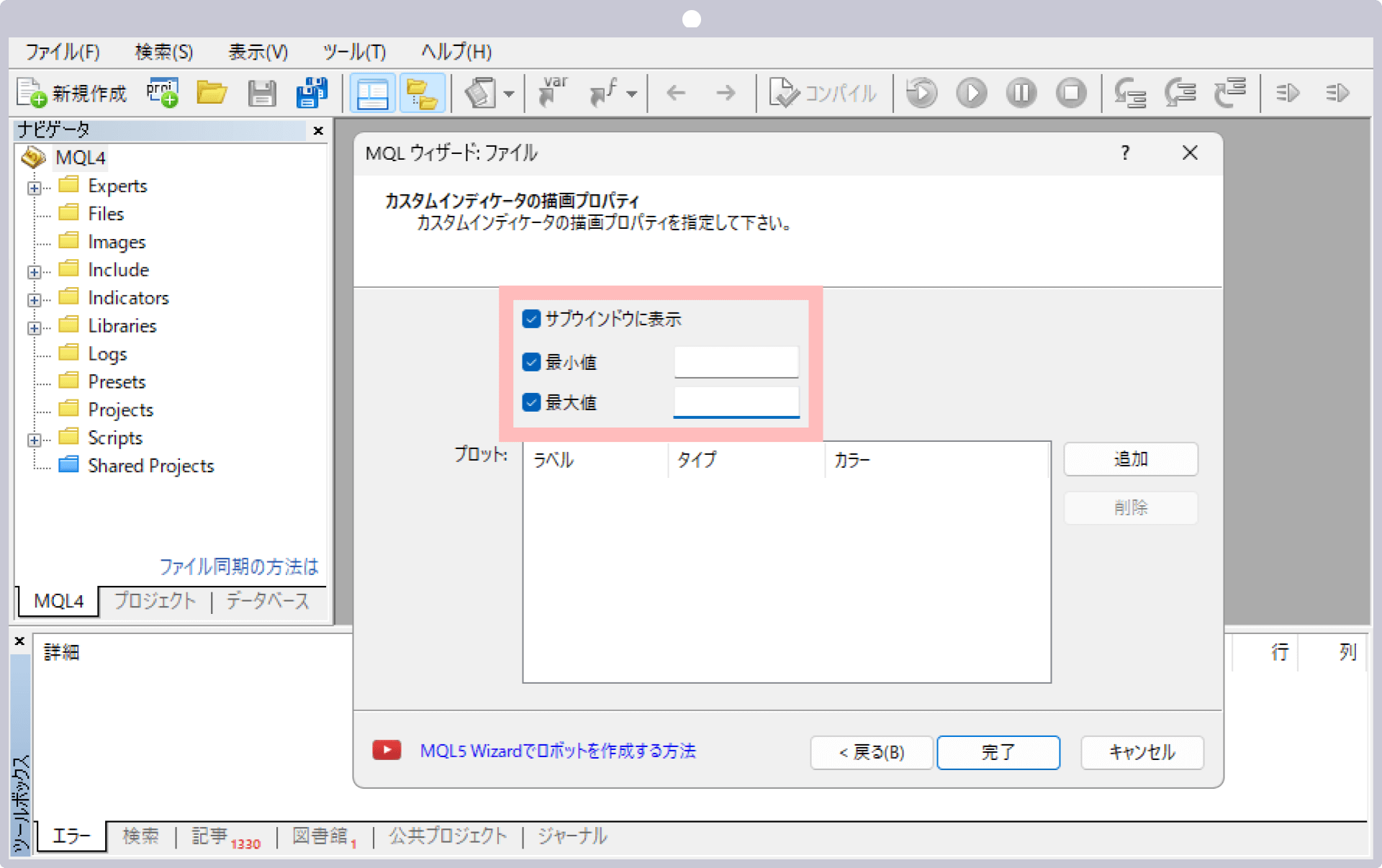Click the MQL5 Wizard YouTube link

point(557,751)
